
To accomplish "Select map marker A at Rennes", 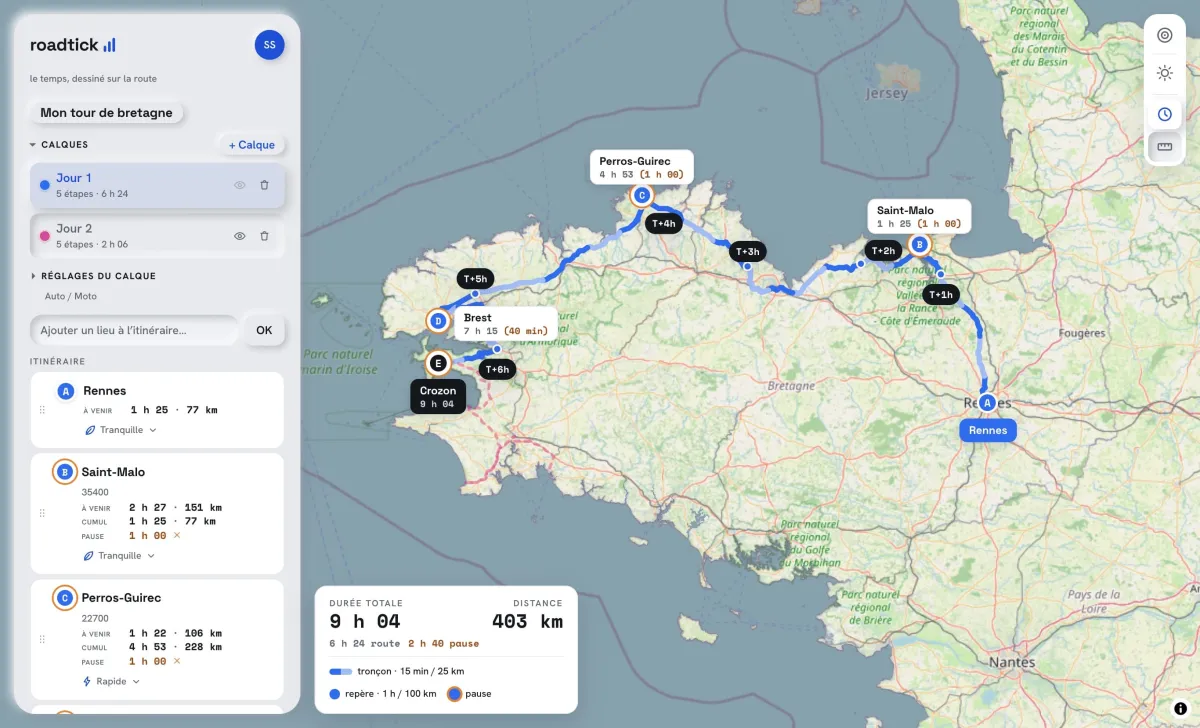I will [x=987, y=402].
